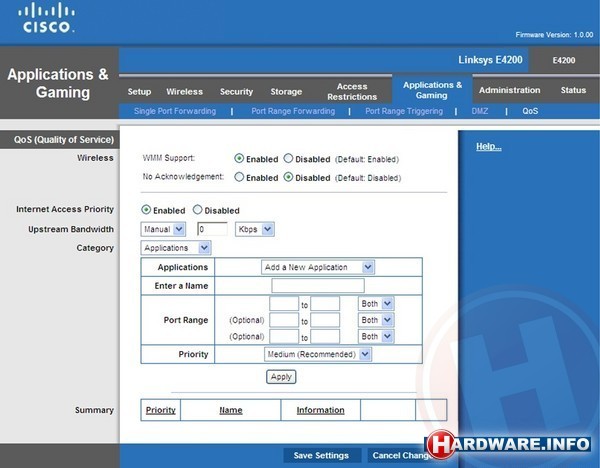This screenshot has height=468, width=600.
Task: Click the Cisco logo
Action: [46, 18]
